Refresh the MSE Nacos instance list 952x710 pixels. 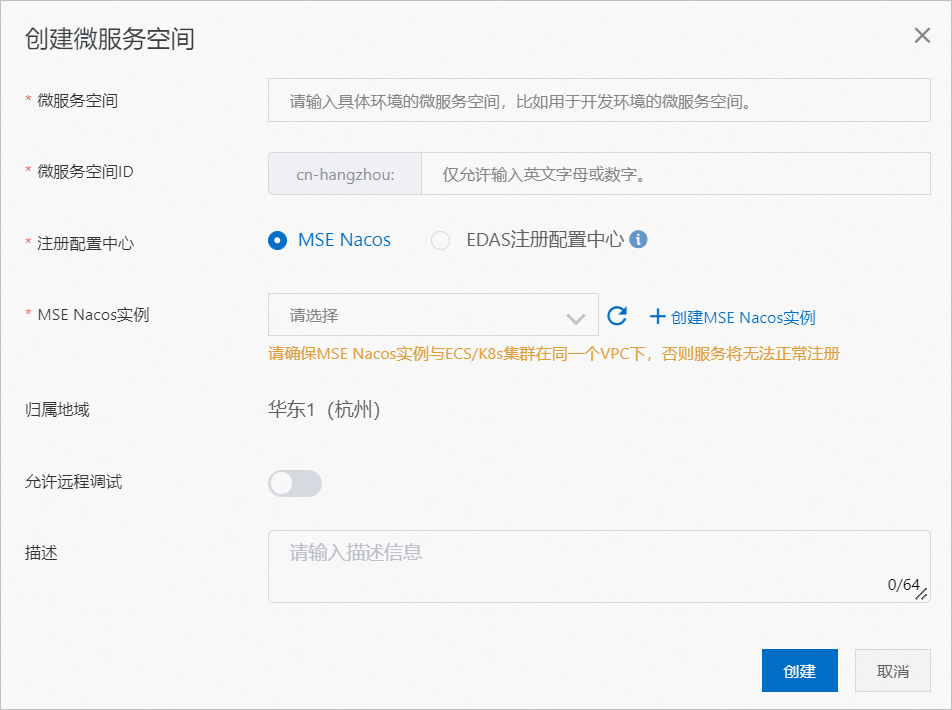[x=617, y=315]
